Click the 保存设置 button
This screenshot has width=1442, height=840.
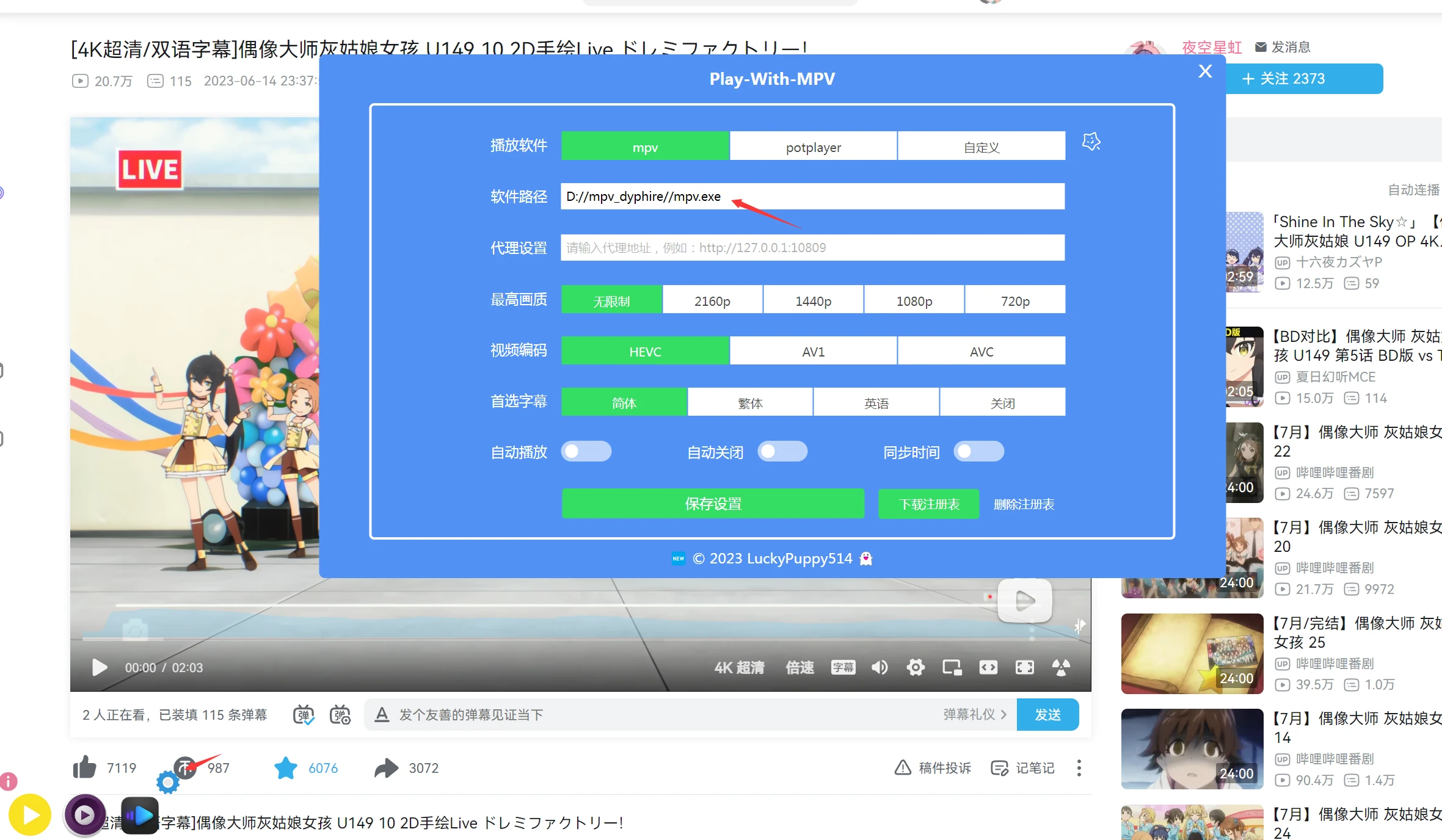[713, 504]
